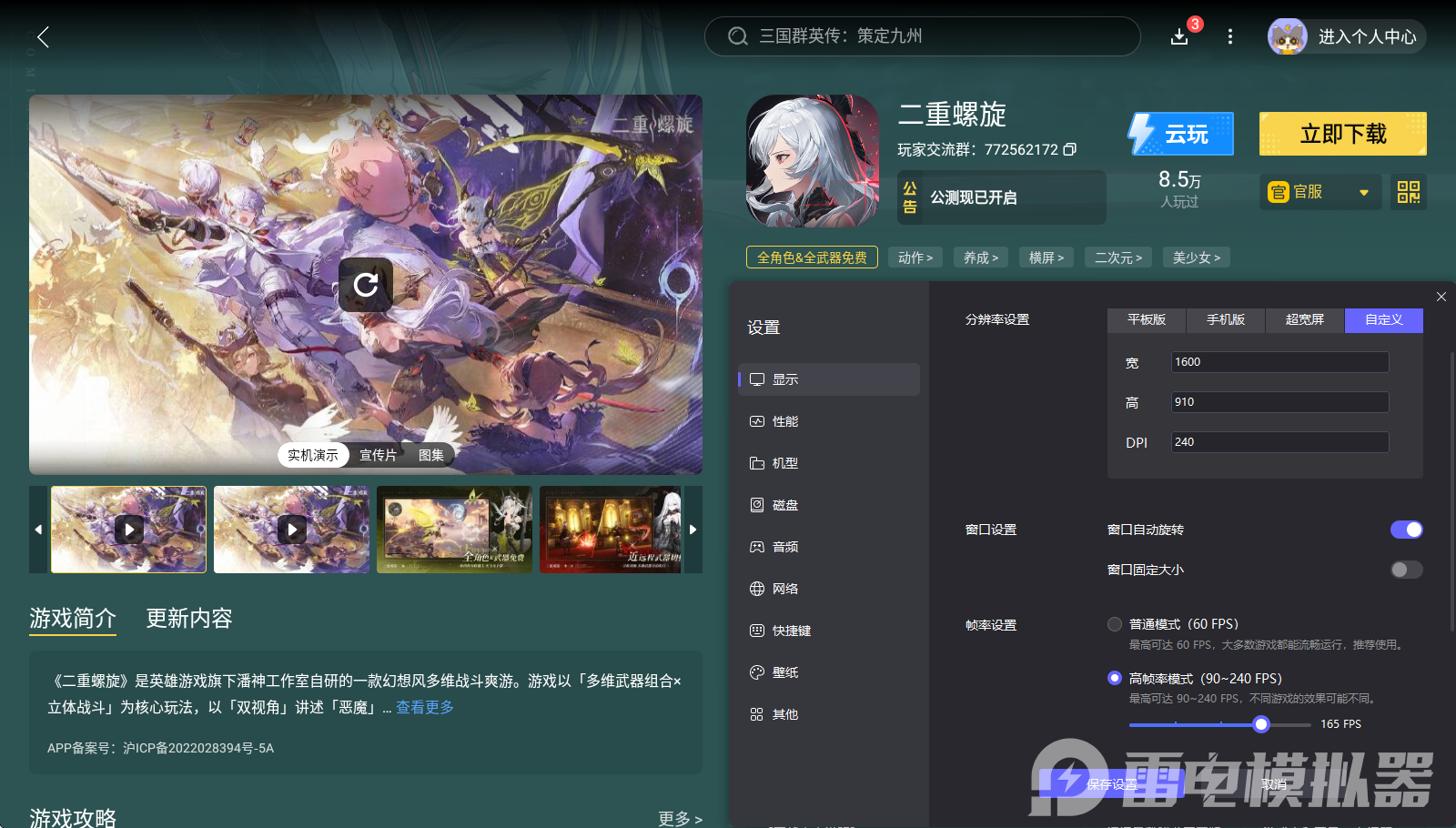Click the 高 height input field
1456x828 pixels.
click(x=1279, y=402)
